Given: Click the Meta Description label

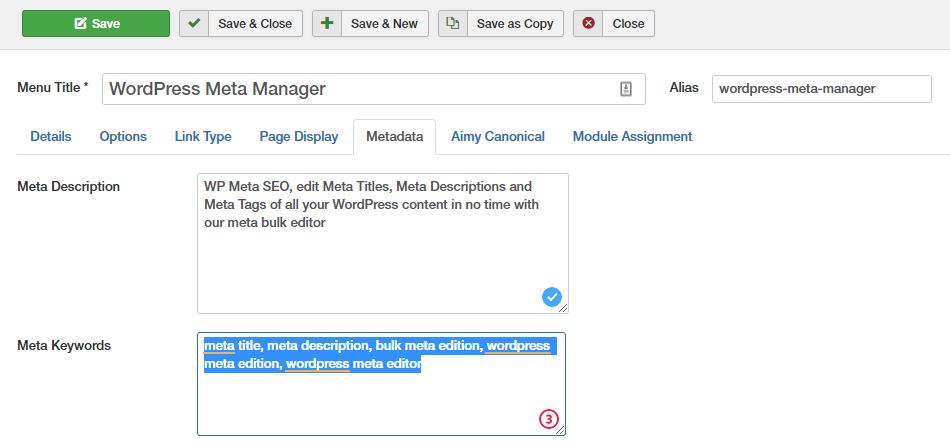Looking at the screenshot, I should click(68, 186).
